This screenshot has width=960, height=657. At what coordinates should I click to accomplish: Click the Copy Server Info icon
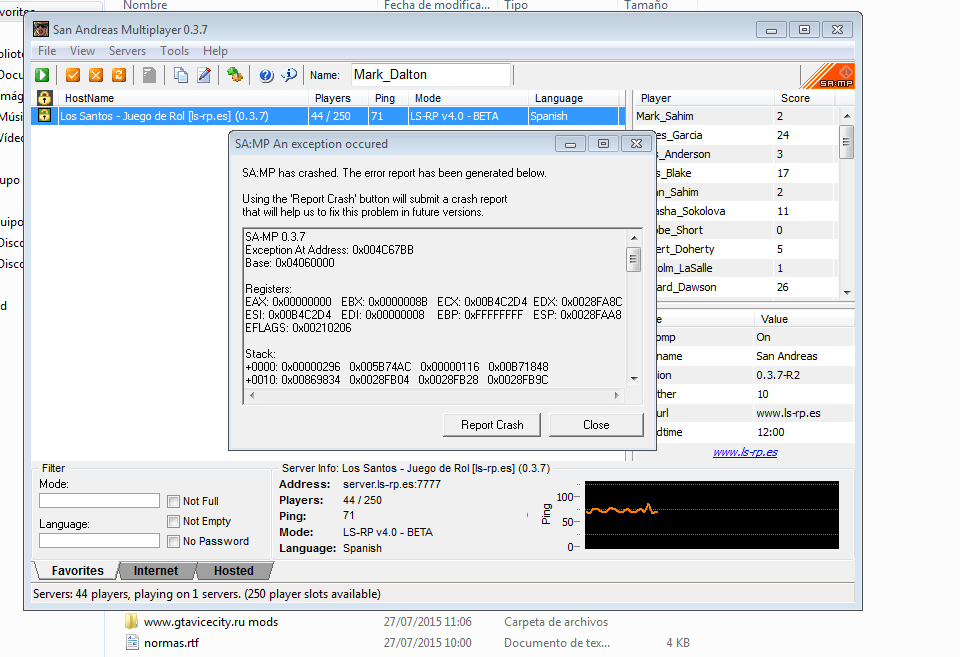pyautogui.click(x=181, y=75)
